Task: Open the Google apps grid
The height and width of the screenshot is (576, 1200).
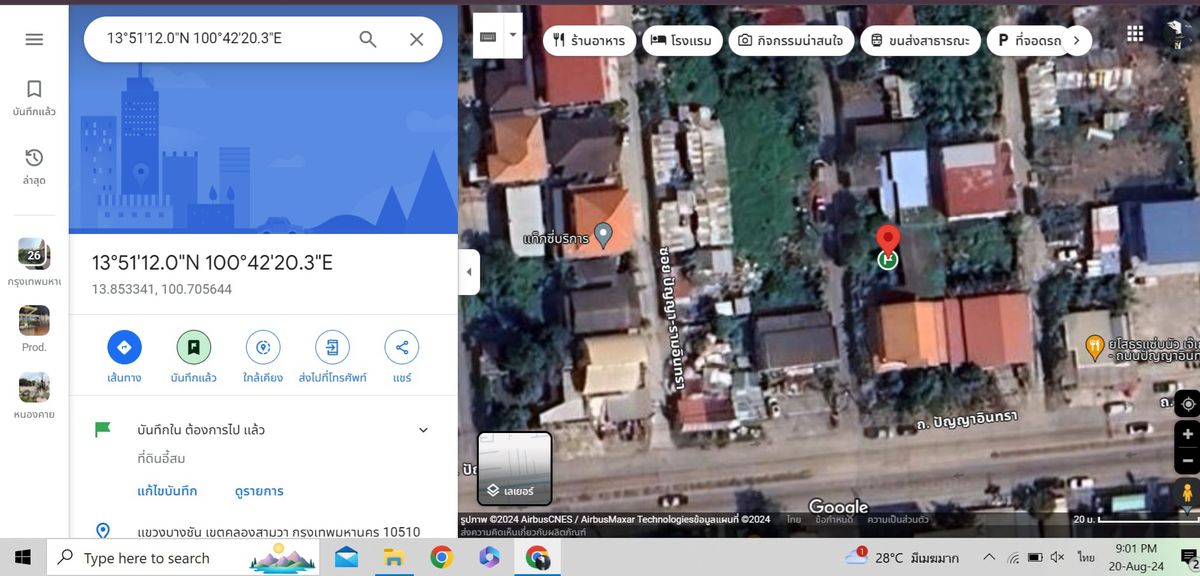Action: pyautogui.click(x=1135, y=34)
